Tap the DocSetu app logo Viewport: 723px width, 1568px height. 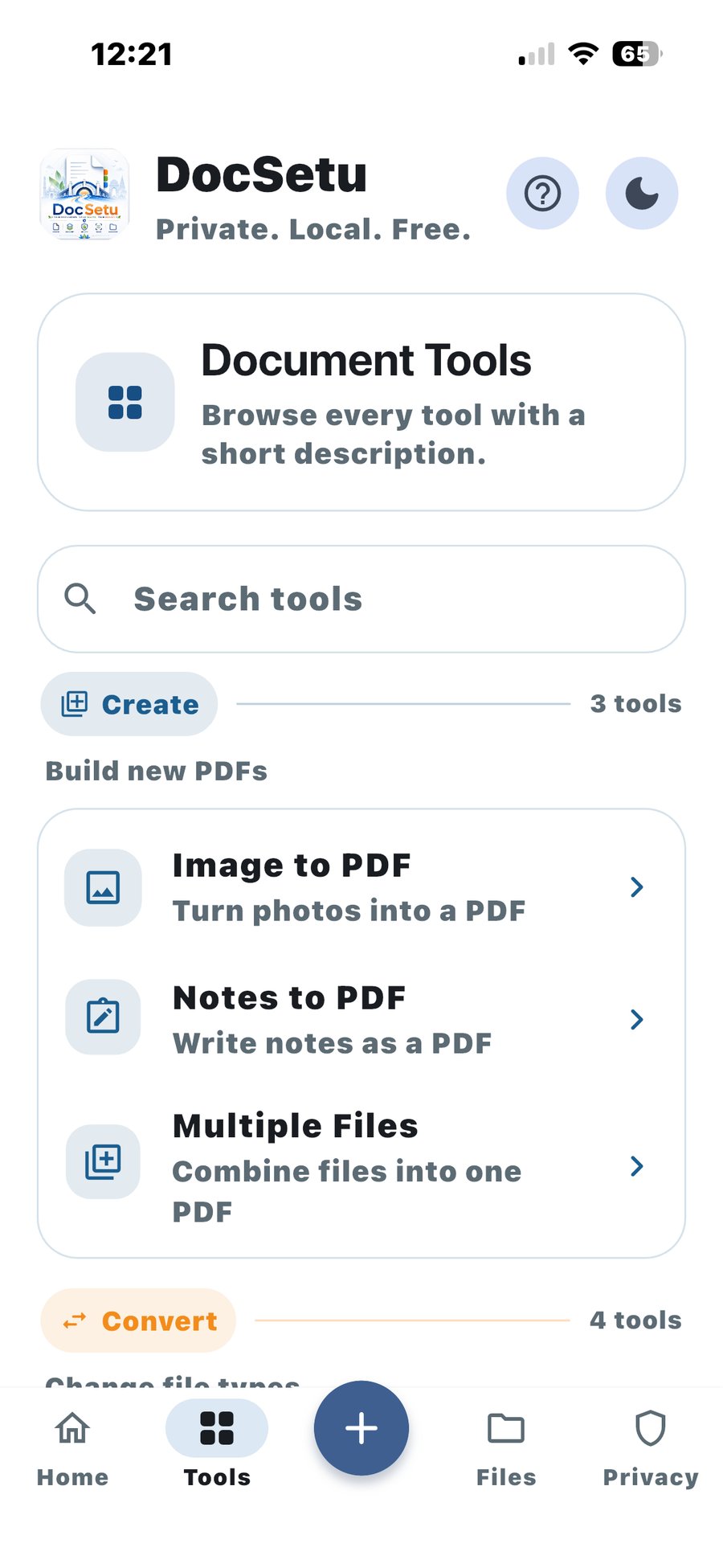point(85,194)
